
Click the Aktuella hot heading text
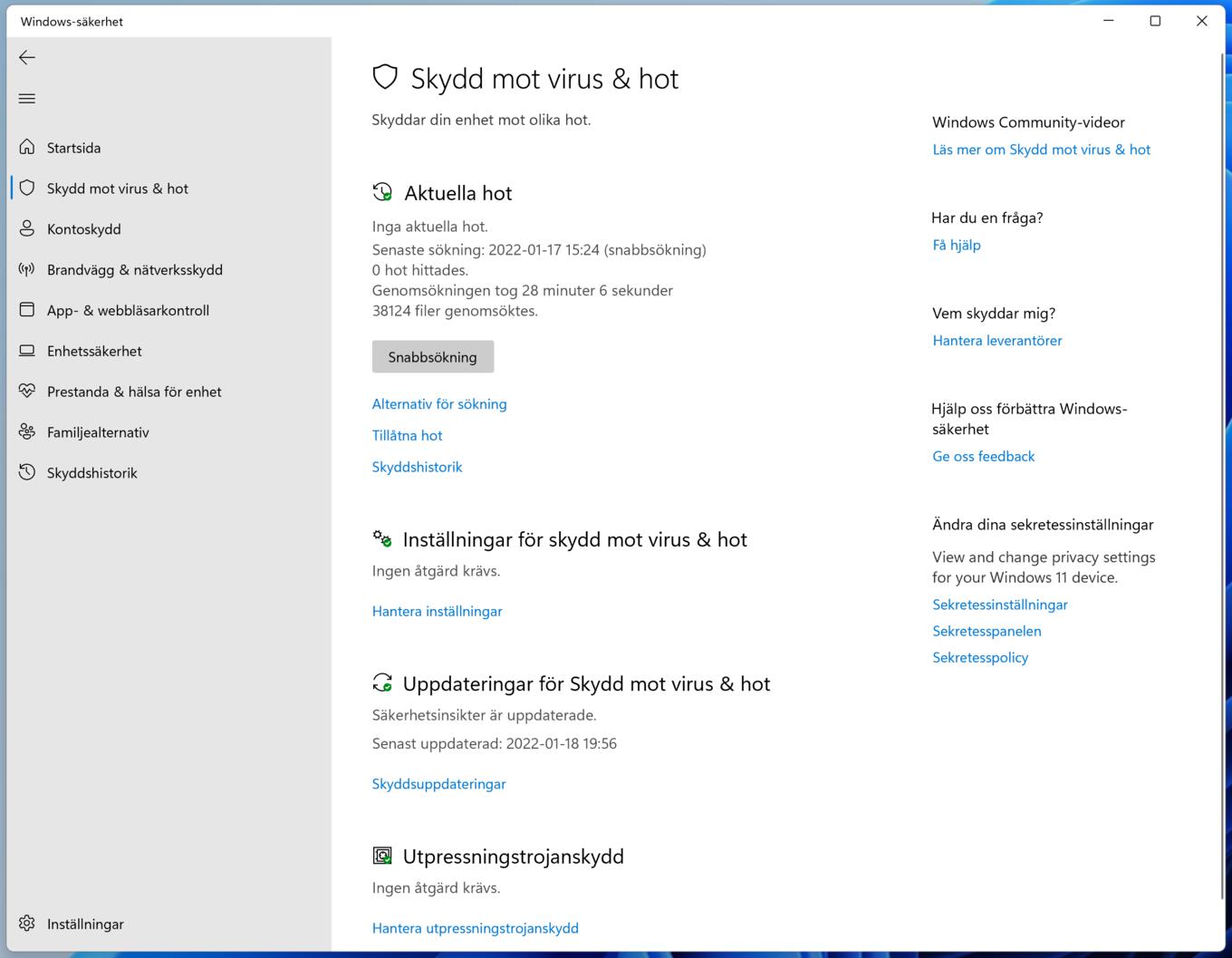point(458,193)
